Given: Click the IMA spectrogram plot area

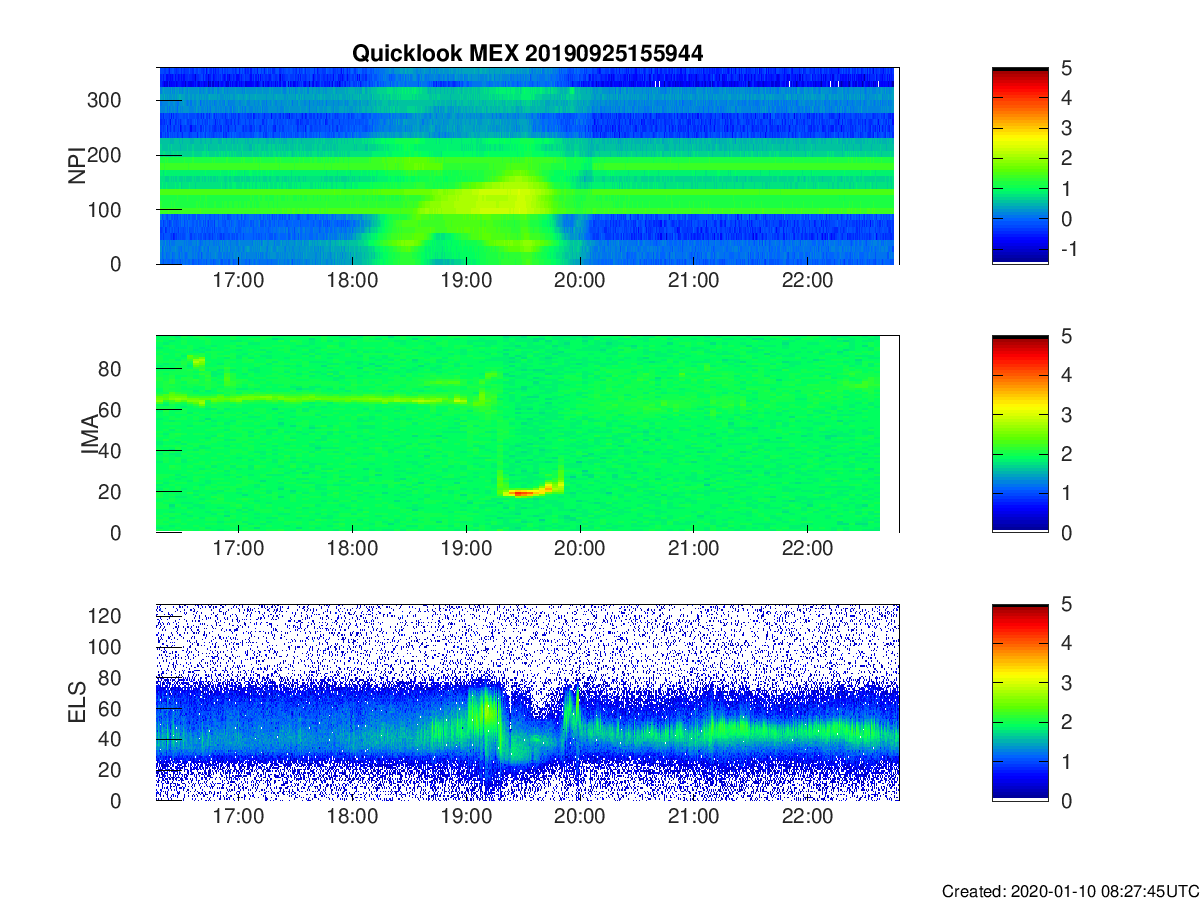Looking at the screenshot, I should point(527,434).
